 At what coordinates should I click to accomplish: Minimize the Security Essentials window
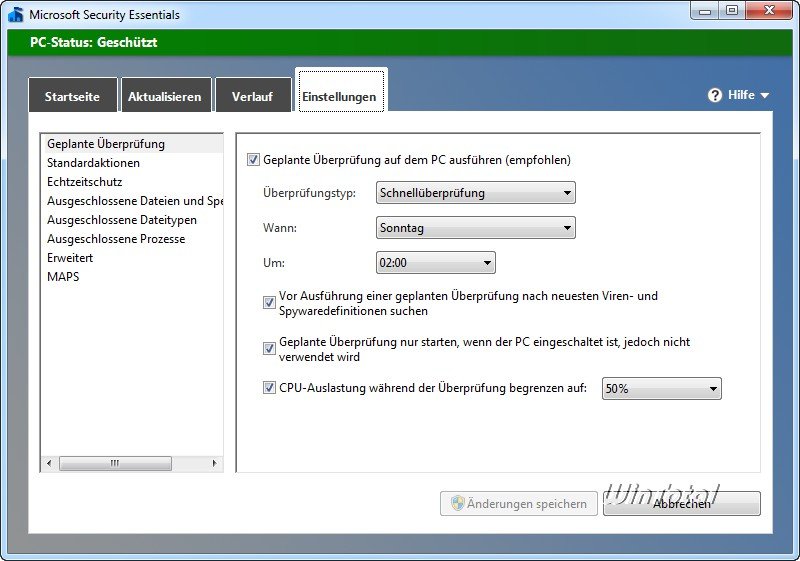point(705,11)
